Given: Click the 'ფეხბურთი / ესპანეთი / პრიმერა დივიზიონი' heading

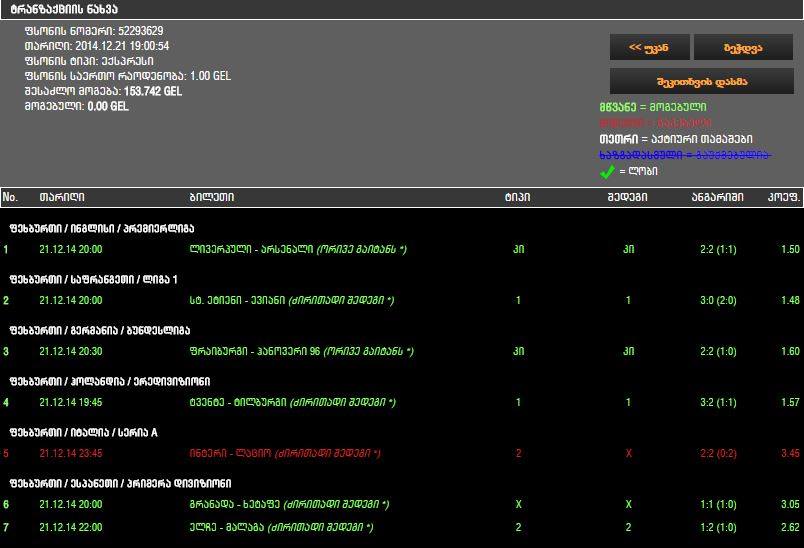Looking at the screenshot, I should click(x=120, y=483).
